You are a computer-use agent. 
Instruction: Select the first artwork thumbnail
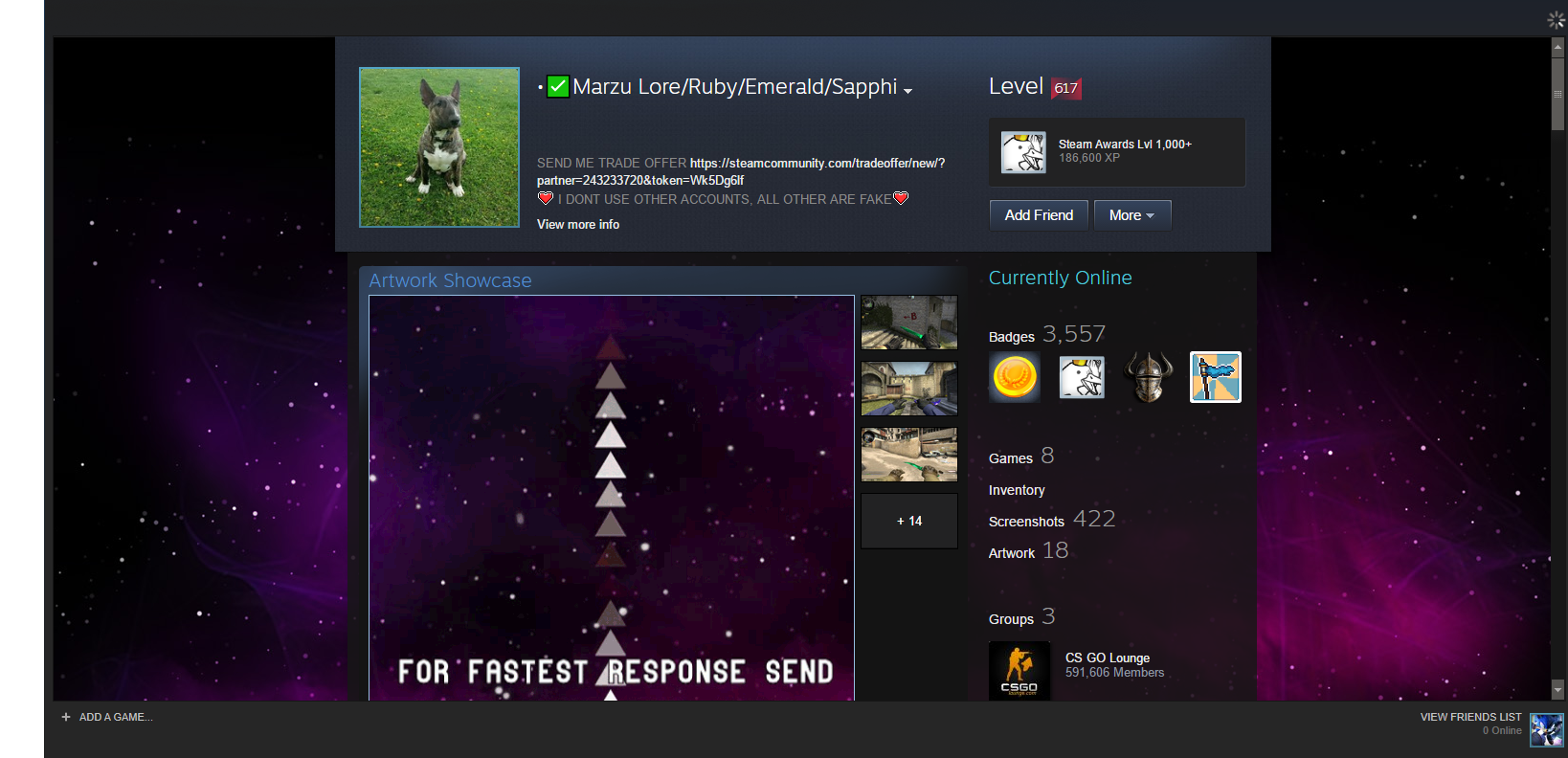point(909,323)
